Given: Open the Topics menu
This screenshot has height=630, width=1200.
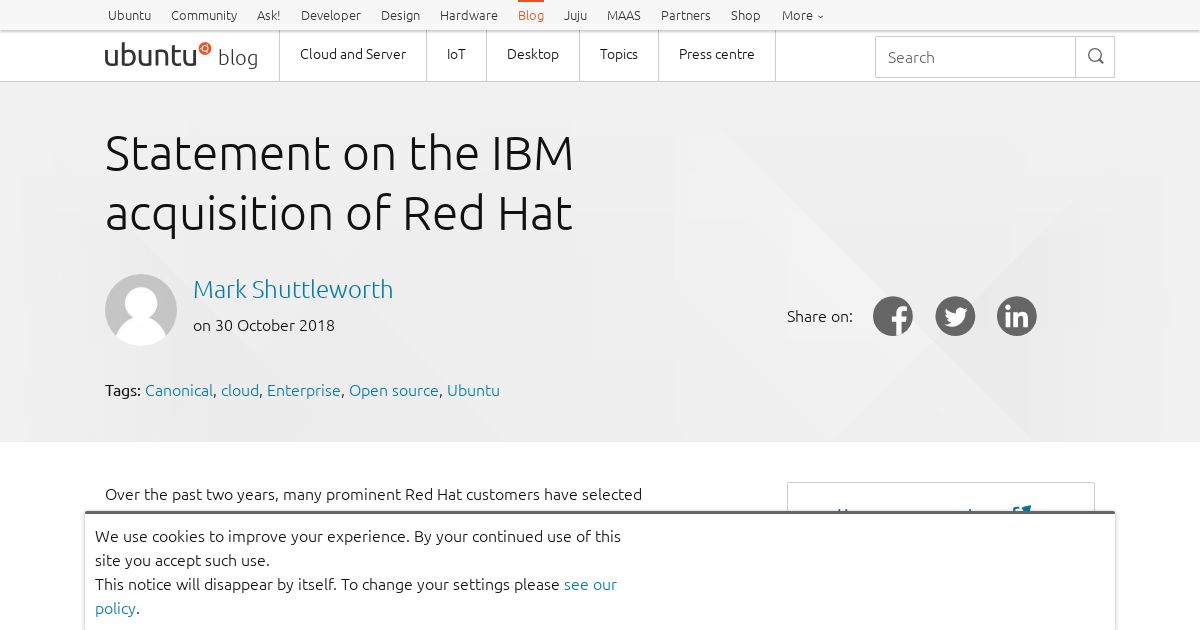Looking at the screenshot, I should 619,55.
